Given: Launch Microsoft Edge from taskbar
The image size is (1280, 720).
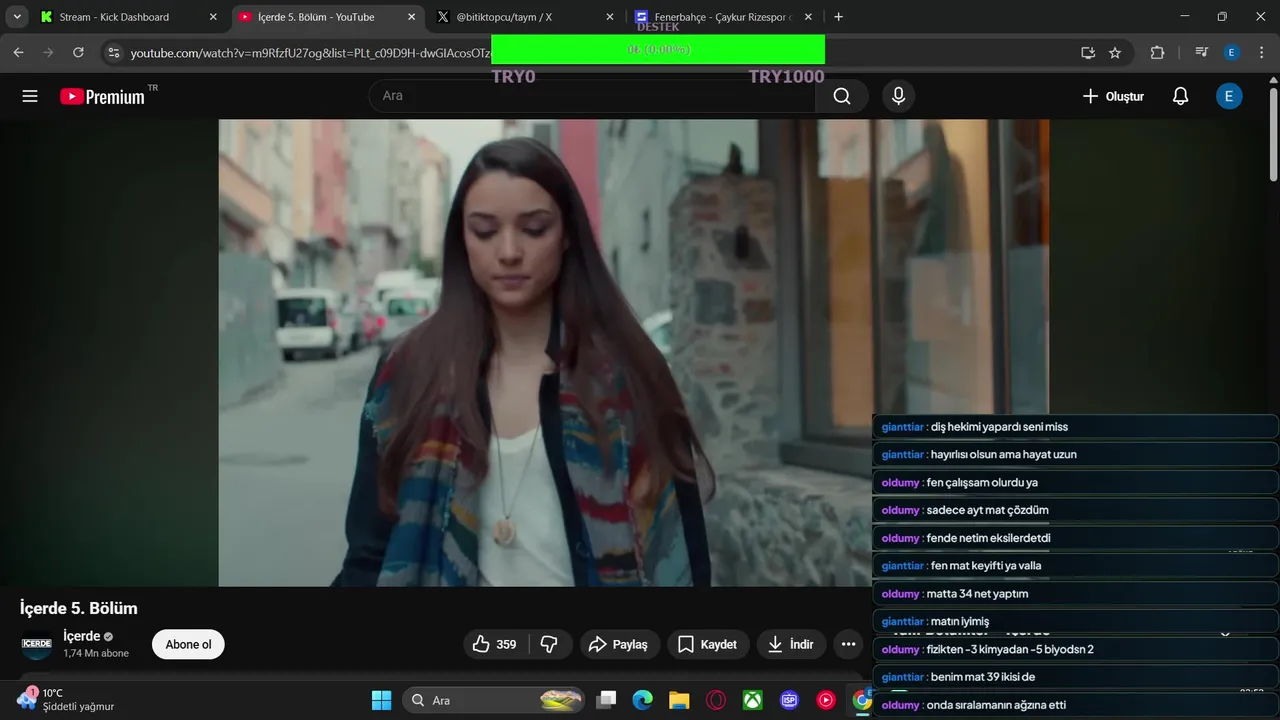Looking at the screenshot, I should point(642,700).
